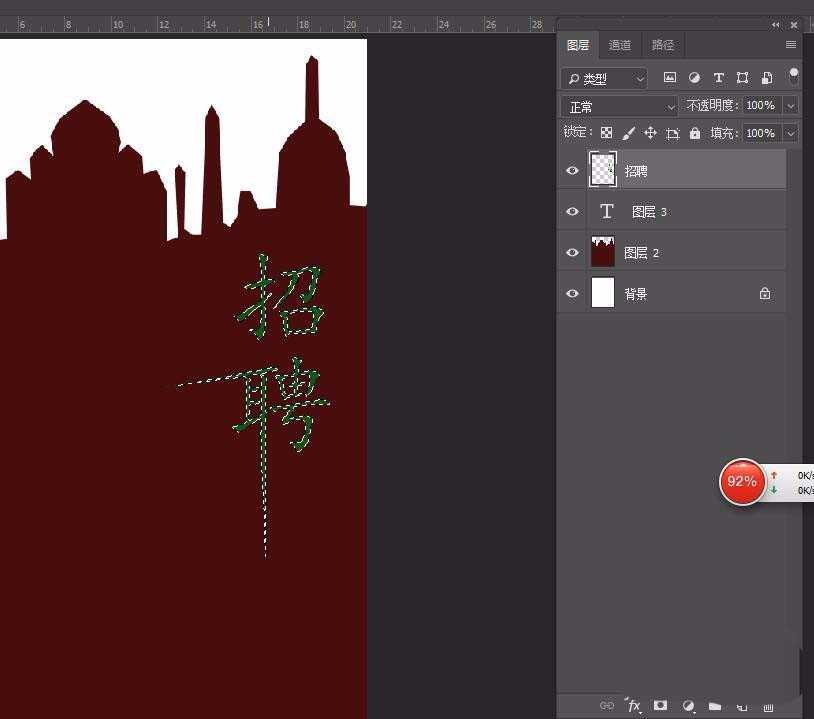Image resolution: width=814 pixels, height=719 pixels.
Task: Toggle visibility of 图层 3 text layer
Action: (572, 212)
